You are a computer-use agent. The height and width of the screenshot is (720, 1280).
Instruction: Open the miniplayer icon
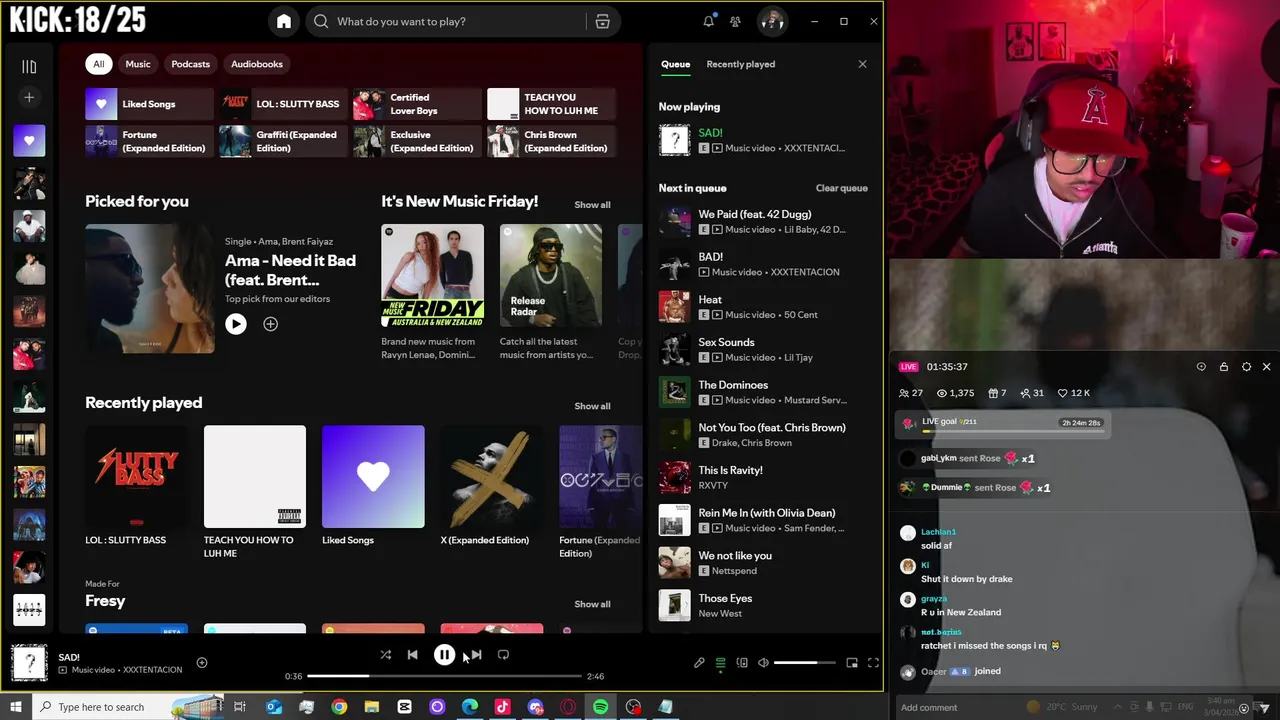(x=852, y=662)
